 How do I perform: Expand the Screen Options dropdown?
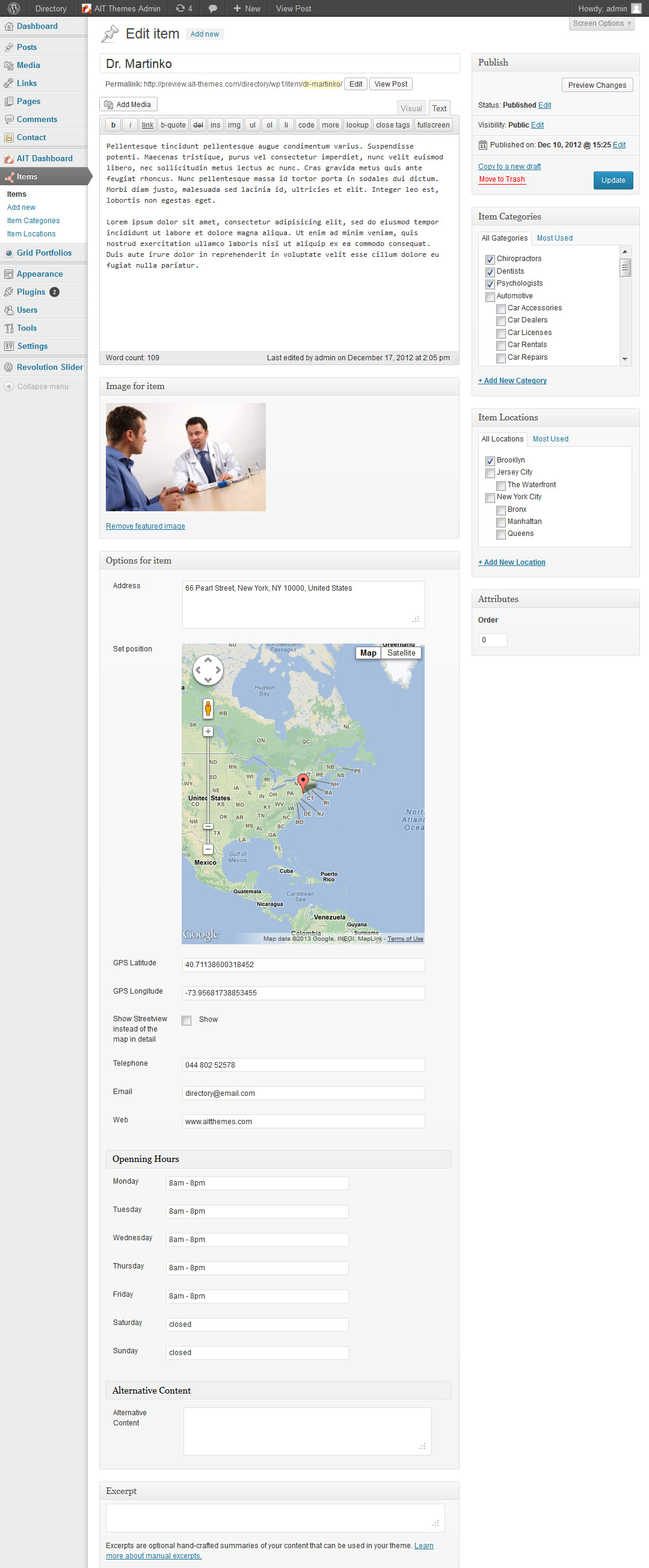click(601, 23)
